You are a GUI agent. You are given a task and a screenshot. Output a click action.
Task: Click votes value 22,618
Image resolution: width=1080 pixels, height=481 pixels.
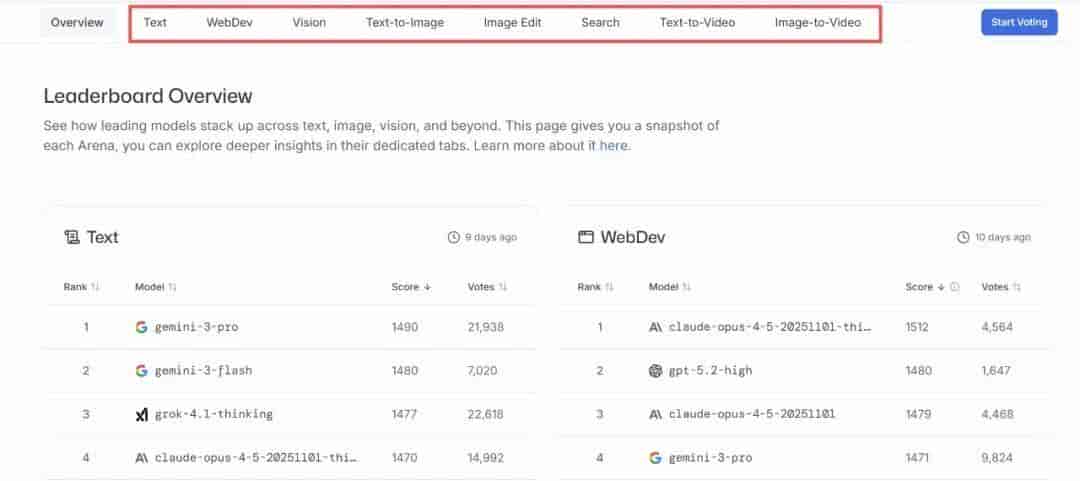[x=486, y=414]
